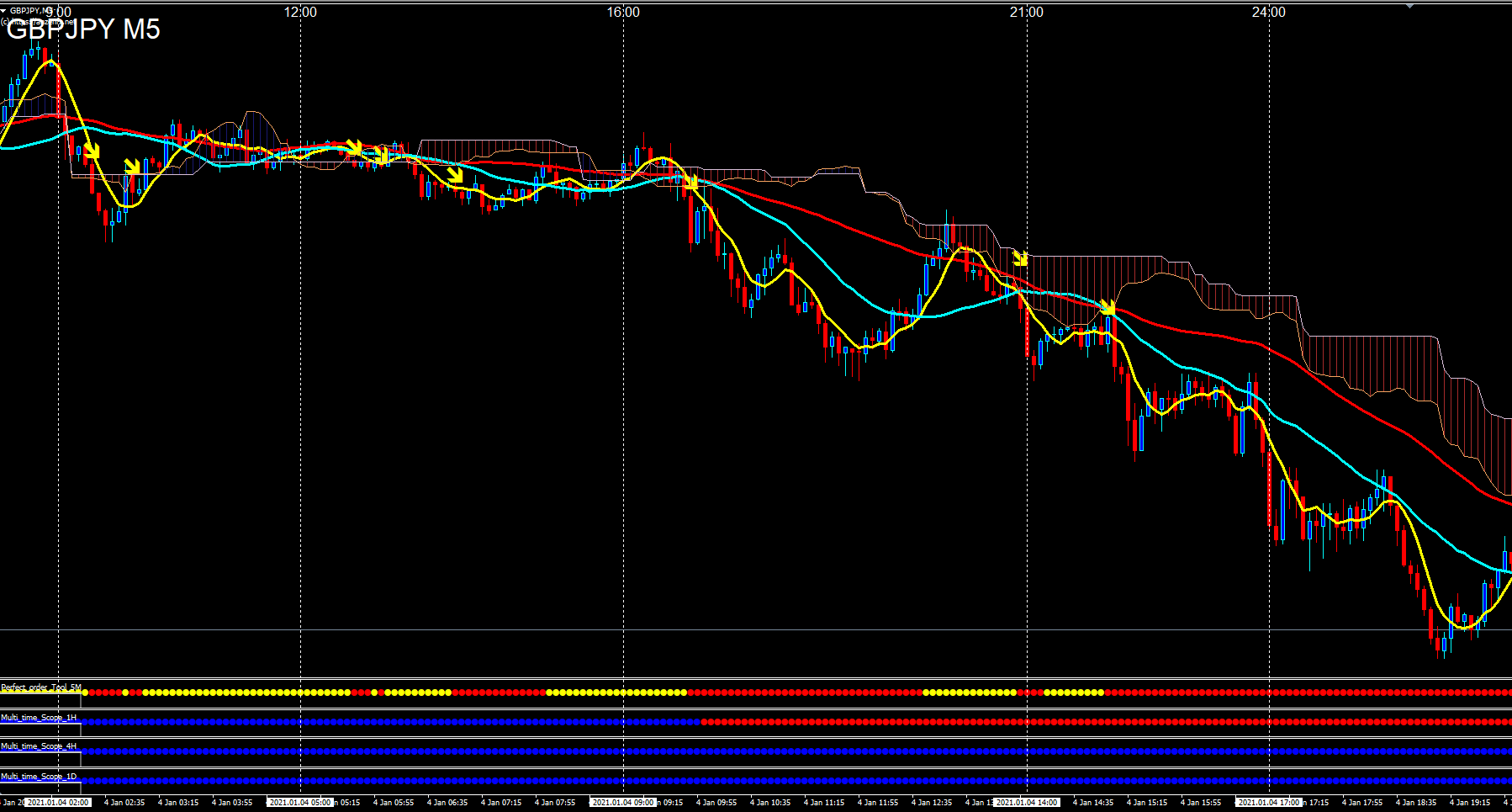
Task: Click the 4 Jan 18:35 time axis label
Action: (x=1416, y=803)
